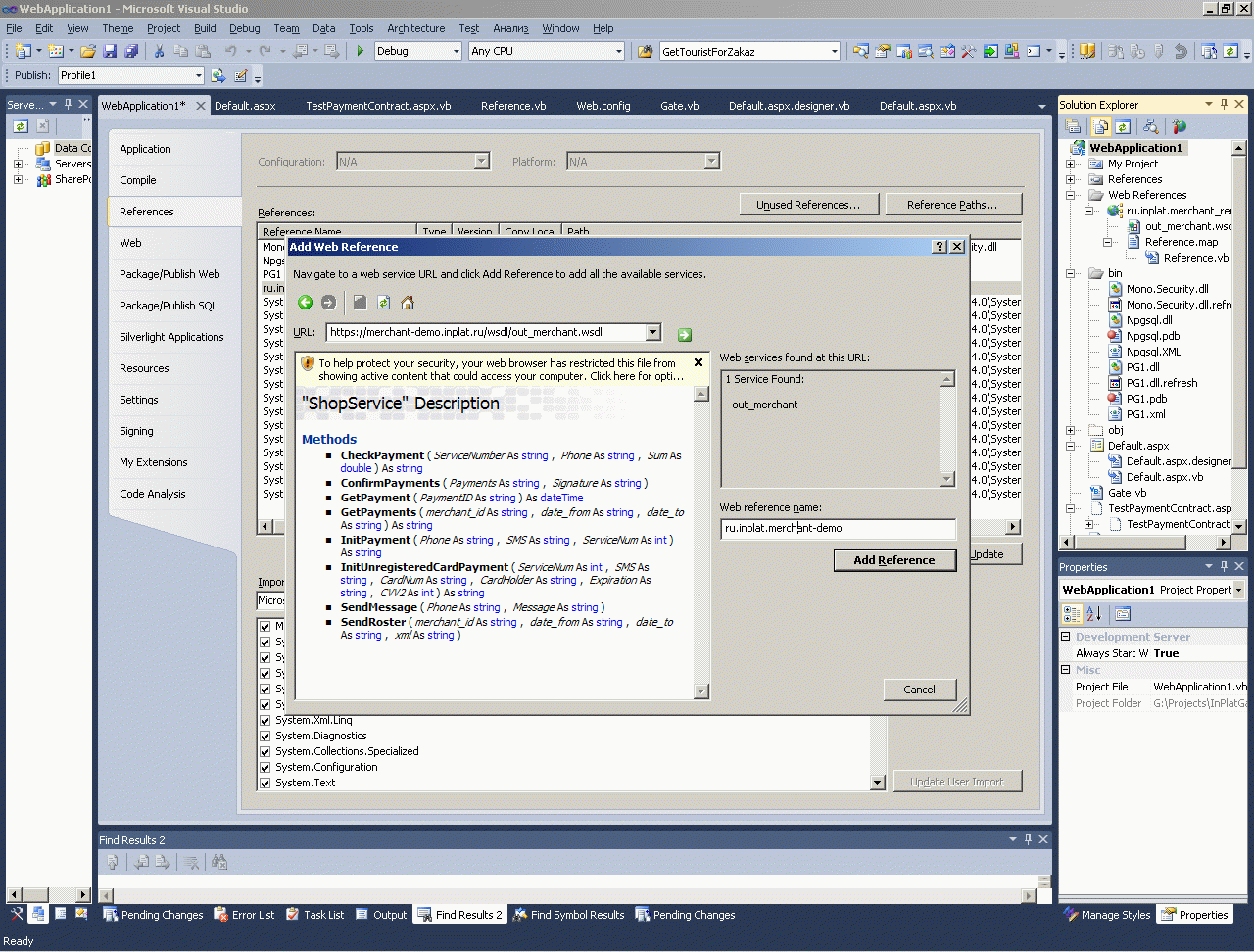Publish the web project using Publish icon
Image resolution: width=1254 pixels, height=952 pixels.
[x=218, y=75]
